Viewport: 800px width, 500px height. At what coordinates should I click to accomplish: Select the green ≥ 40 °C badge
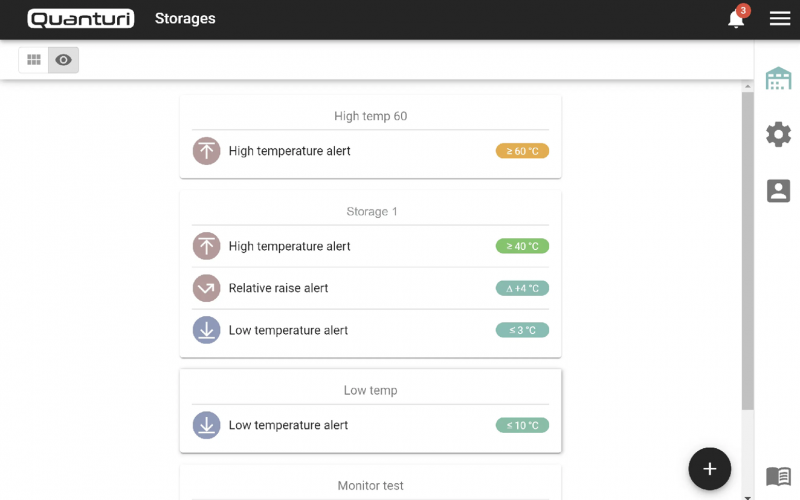[522, 246]
